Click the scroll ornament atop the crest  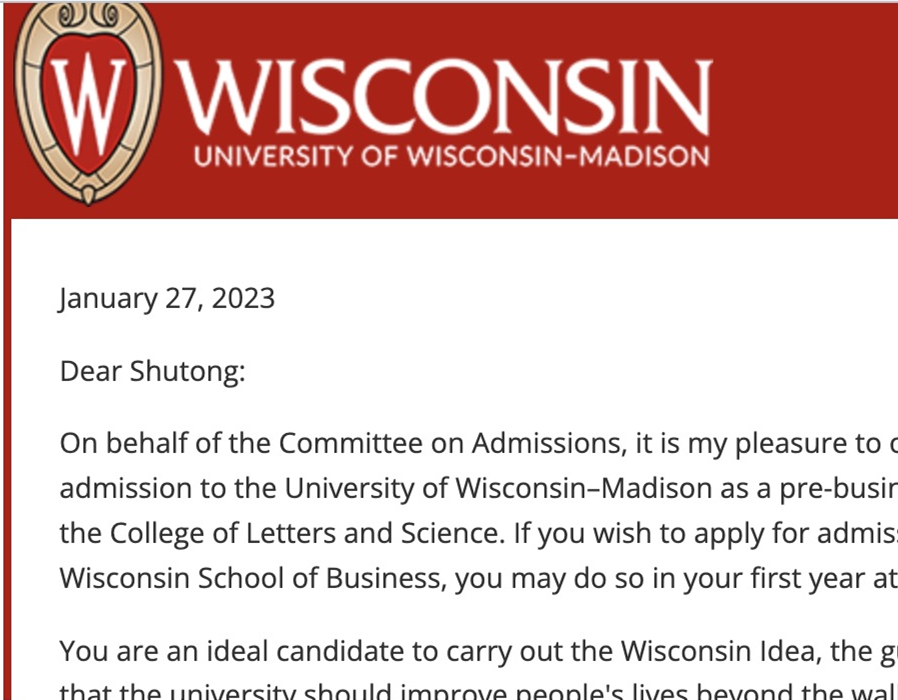click(x=88, y=15)
